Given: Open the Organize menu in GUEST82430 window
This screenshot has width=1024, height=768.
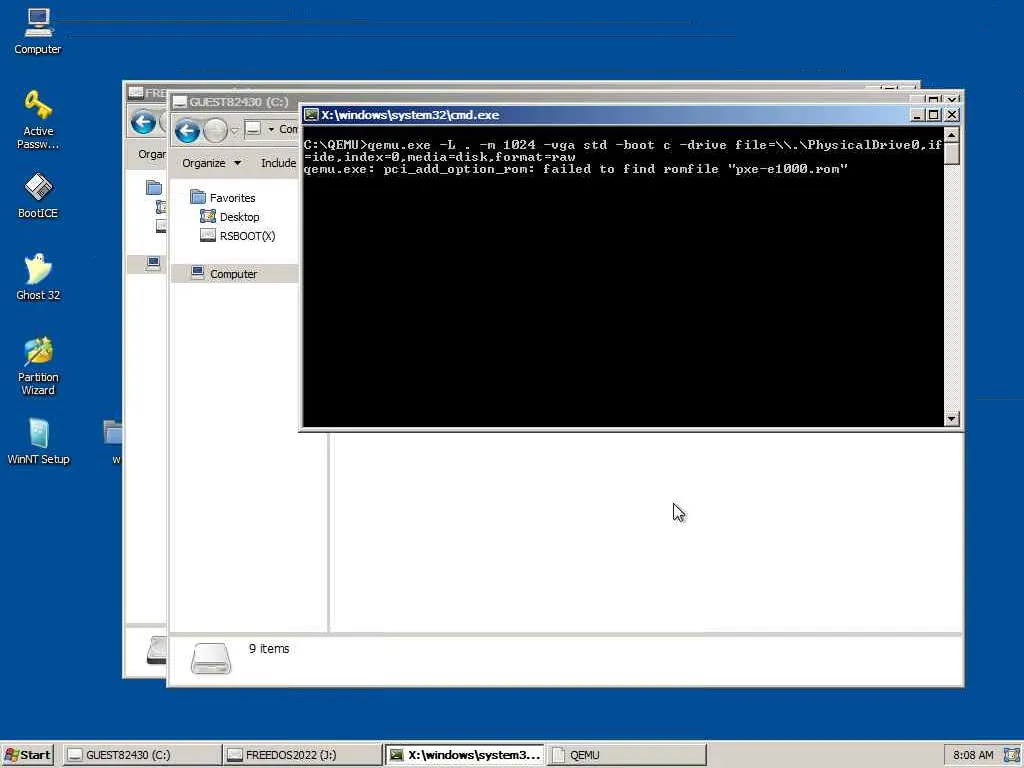Looking at the screenshot, I should [x=211, y=163].
